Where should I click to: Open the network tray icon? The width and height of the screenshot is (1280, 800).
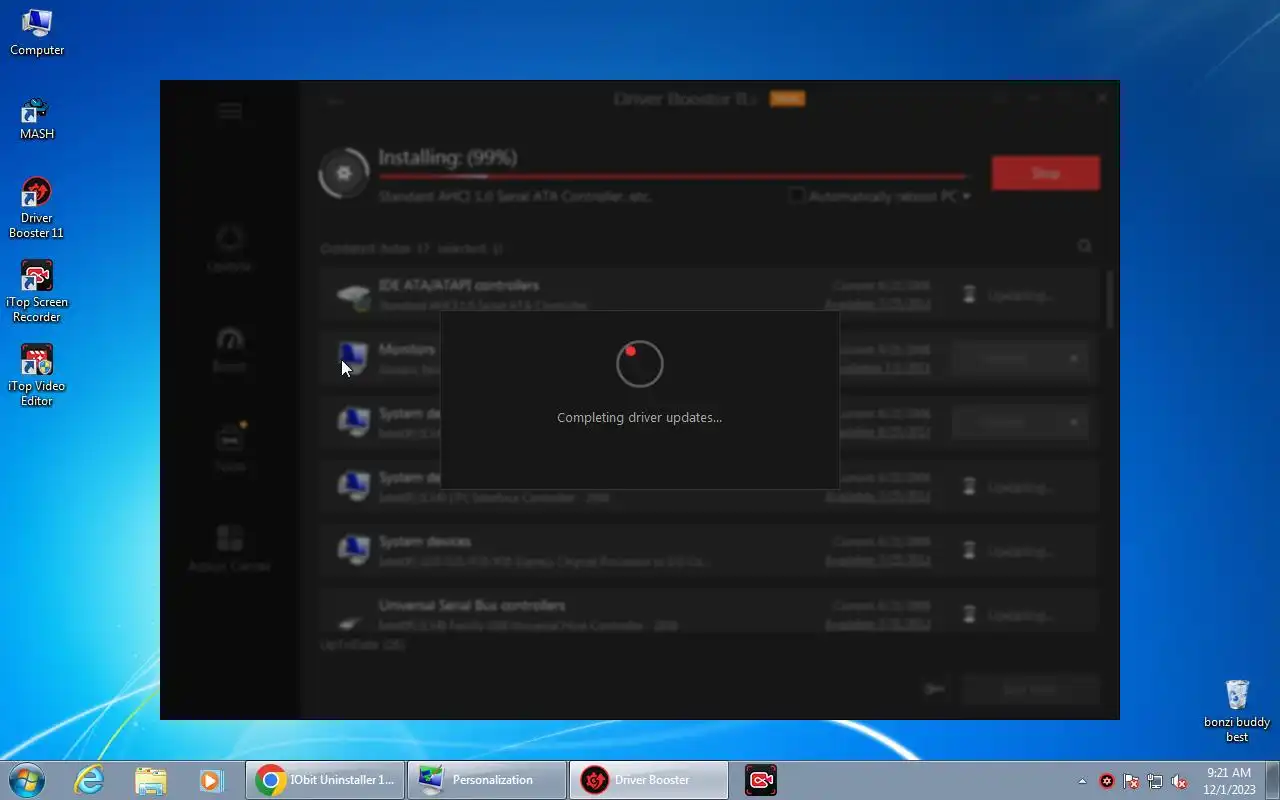tap(1155, 781)
